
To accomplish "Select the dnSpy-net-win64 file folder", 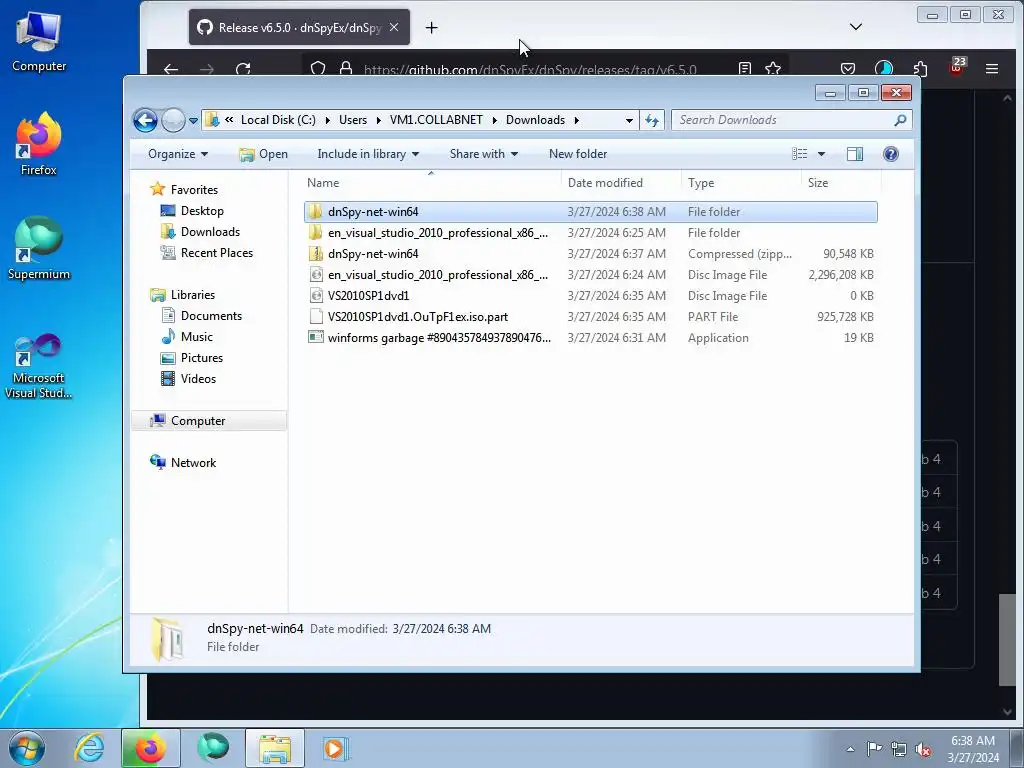I will pyautogui.click(x=590, y=212).
